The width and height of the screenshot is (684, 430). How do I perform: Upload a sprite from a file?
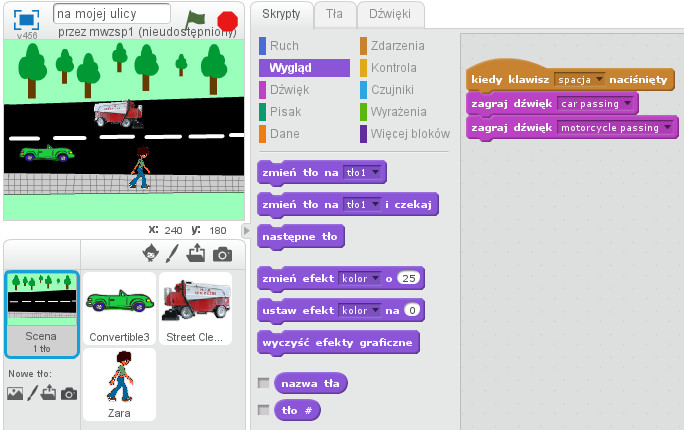196,253
